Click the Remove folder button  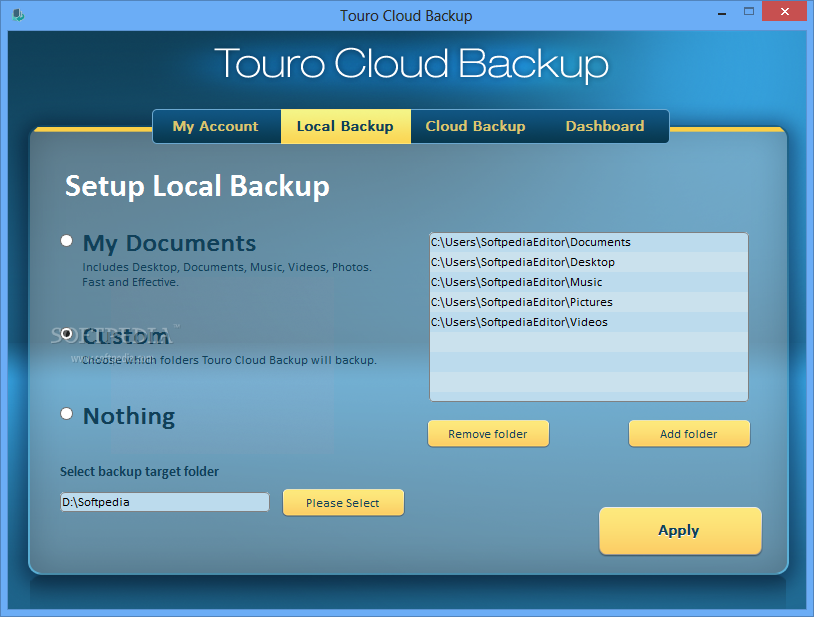(488, 434)
